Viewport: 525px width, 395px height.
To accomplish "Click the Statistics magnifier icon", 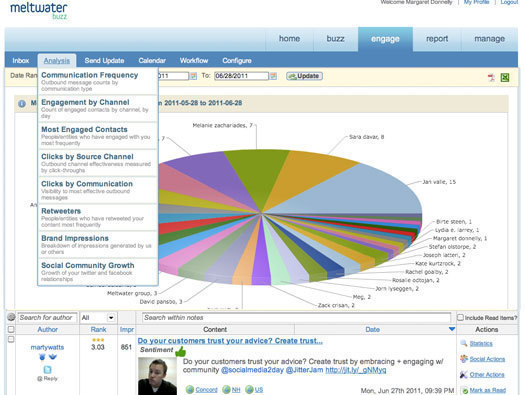I will coord(464,343).
